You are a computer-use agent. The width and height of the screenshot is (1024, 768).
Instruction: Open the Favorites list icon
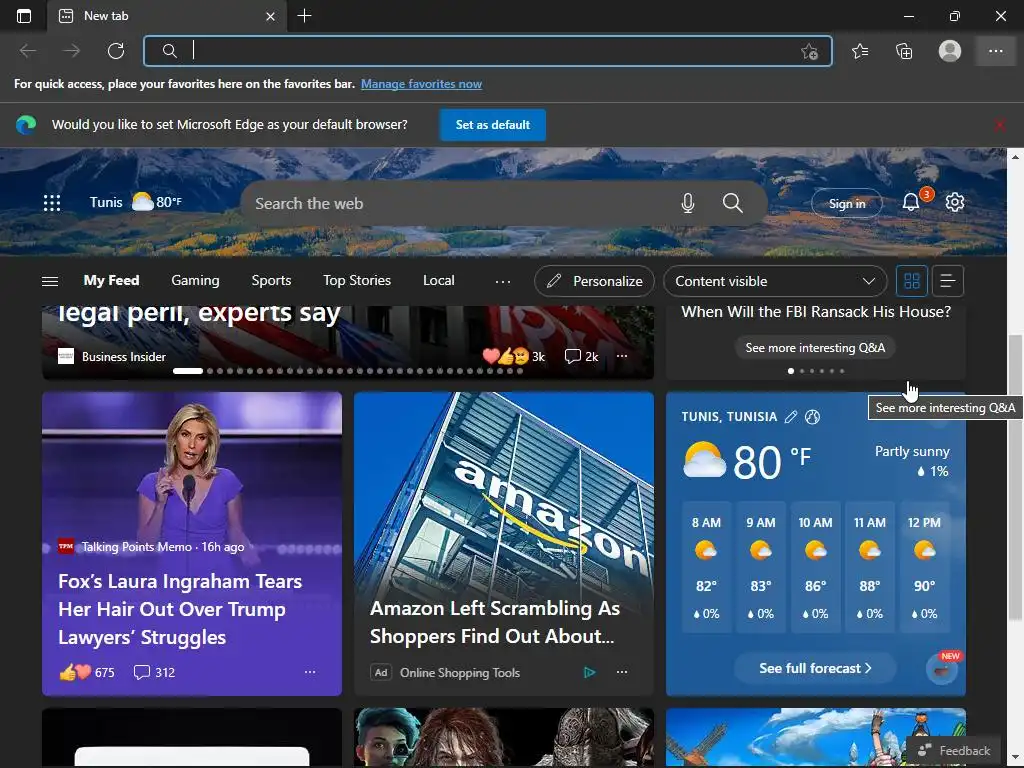tap(860, 51)
